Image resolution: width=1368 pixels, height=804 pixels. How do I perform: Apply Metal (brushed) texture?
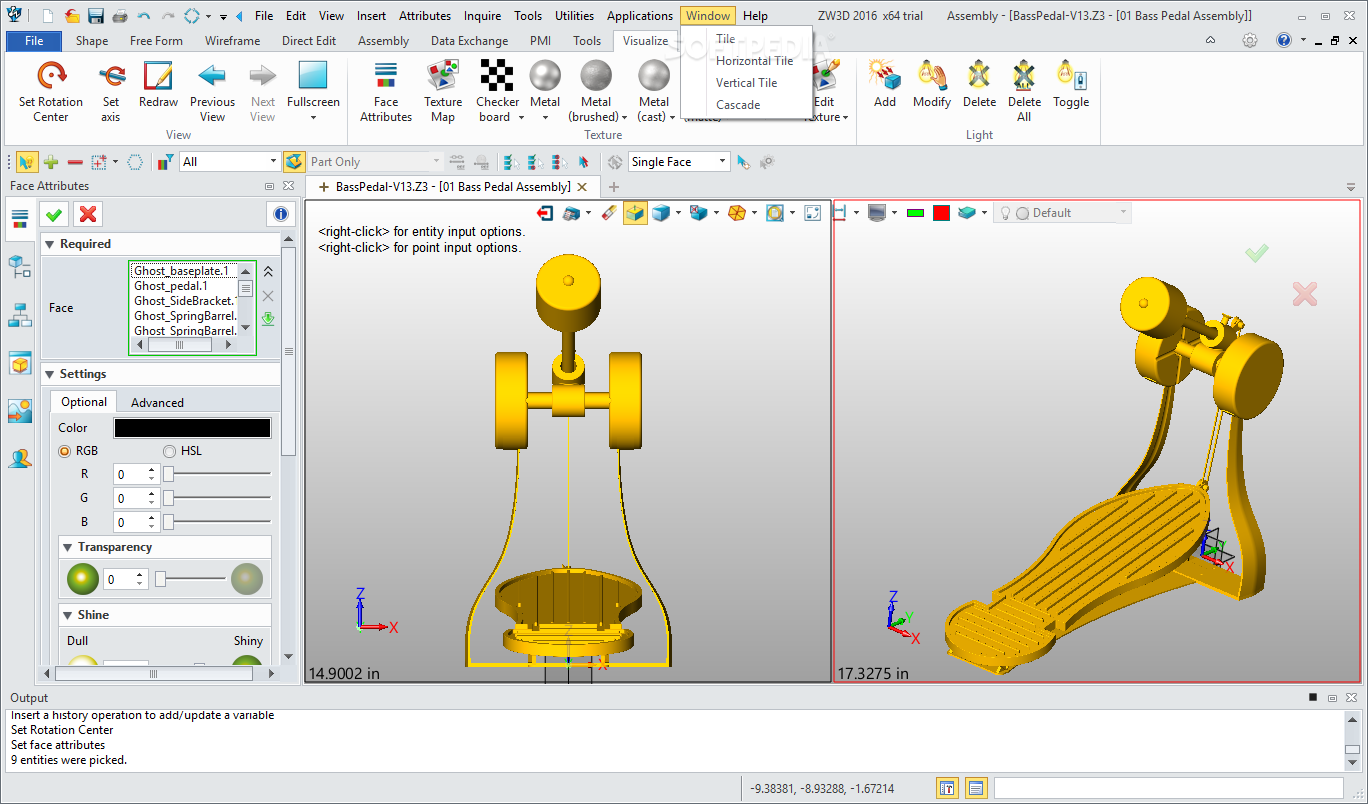click(596, 76)
